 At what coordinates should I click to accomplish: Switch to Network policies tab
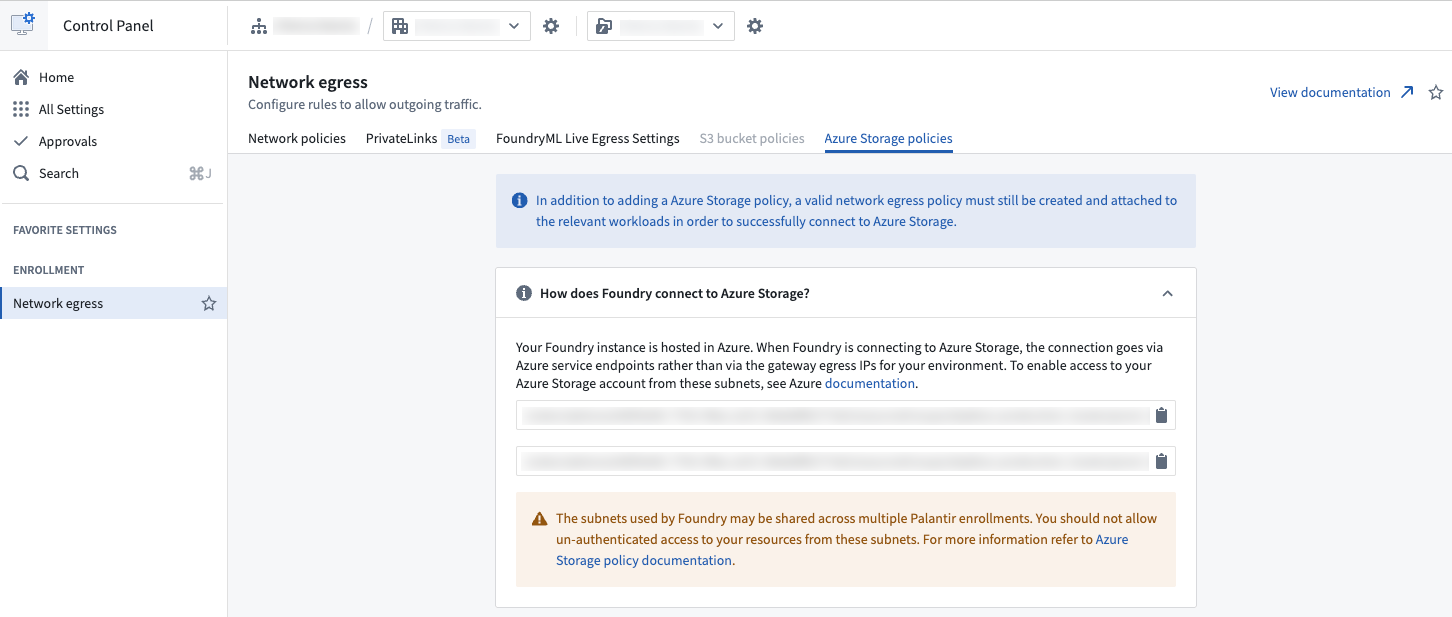tap(297, 138)
